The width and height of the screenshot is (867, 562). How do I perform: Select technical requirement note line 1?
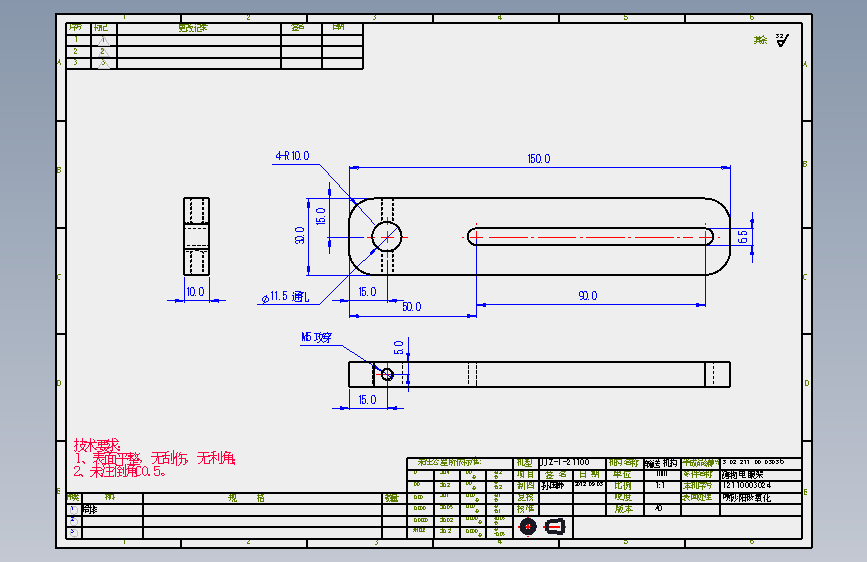click(x=155, y=458)
